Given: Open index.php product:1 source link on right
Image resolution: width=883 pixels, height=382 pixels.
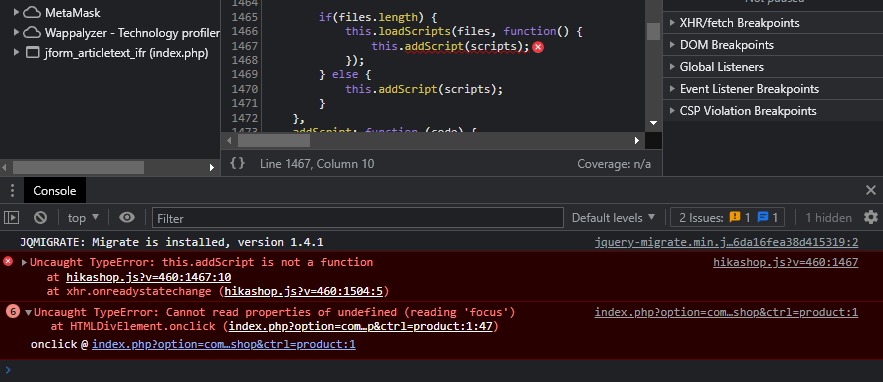Looking at the screenshot, I should [x=726, y=312].
